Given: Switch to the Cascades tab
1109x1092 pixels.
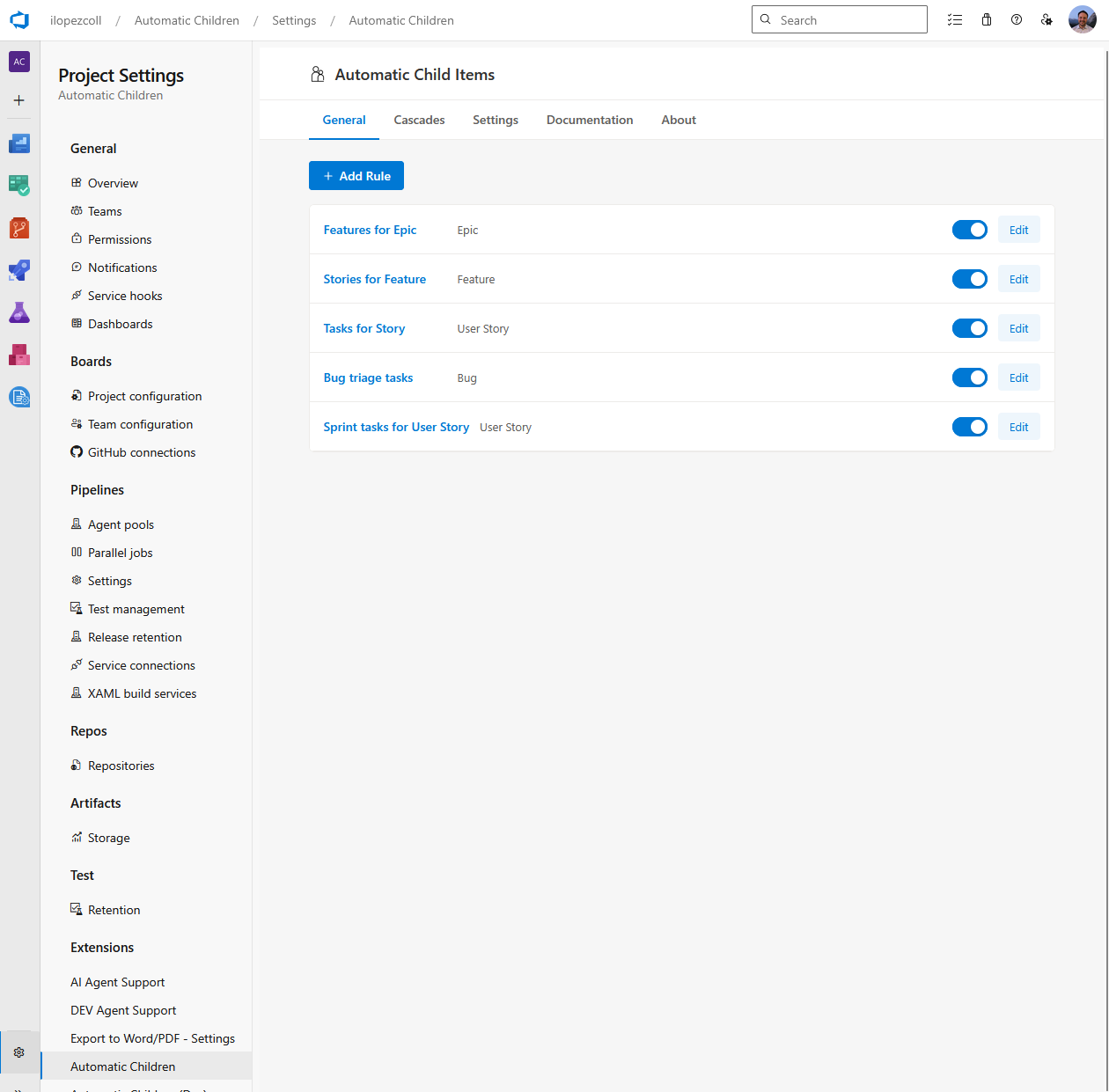Looking at the screenshot, I should (419, 120).
